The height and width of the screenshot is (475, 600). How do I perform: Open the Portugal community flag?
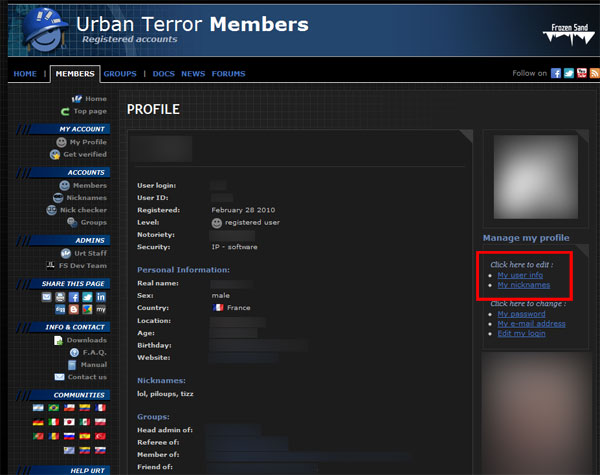point(38,436)
